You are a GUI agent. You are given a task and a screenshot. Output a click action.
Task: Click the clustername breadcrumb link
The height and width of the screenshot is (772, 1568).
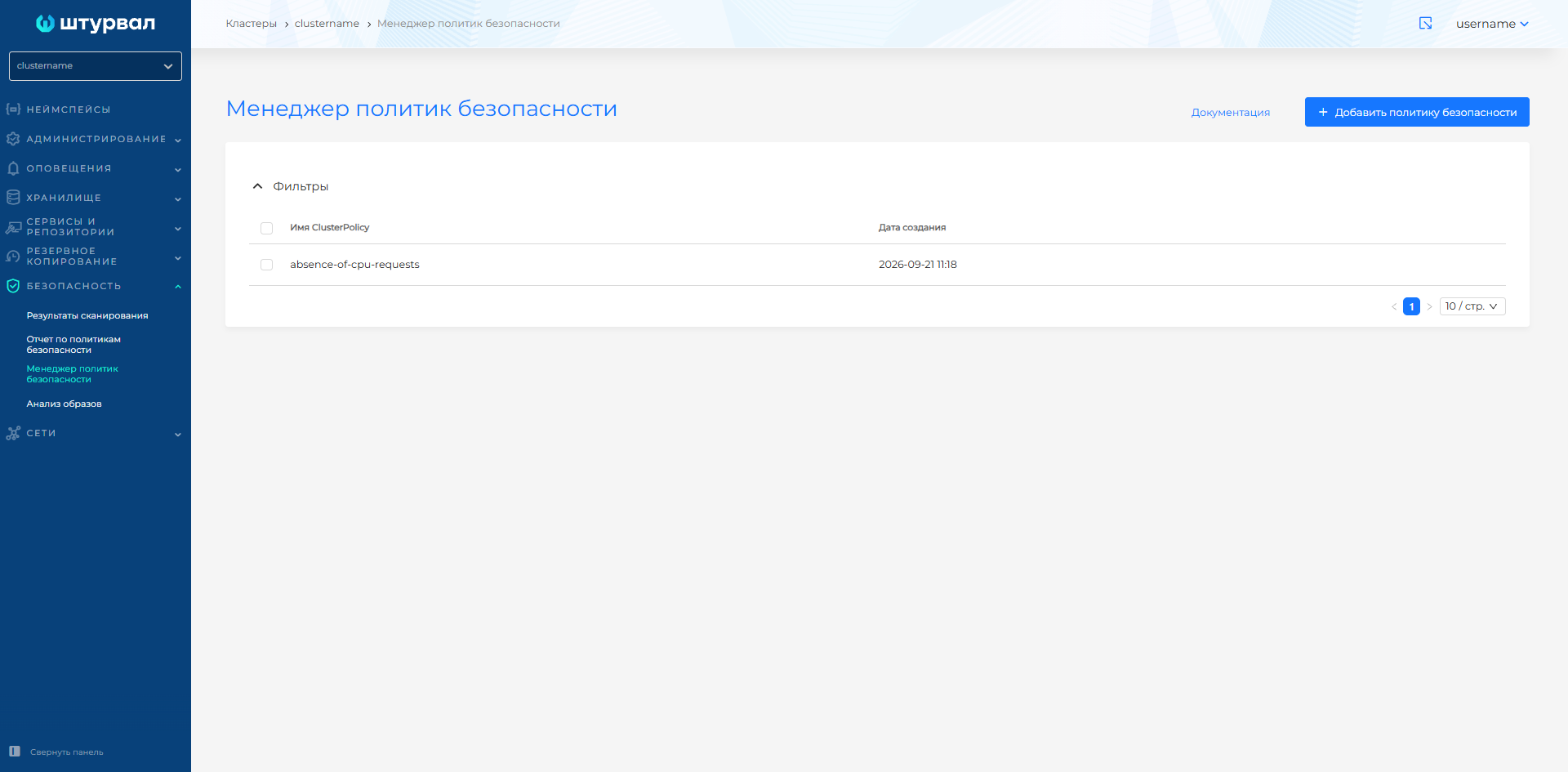(x=327, y=24)
